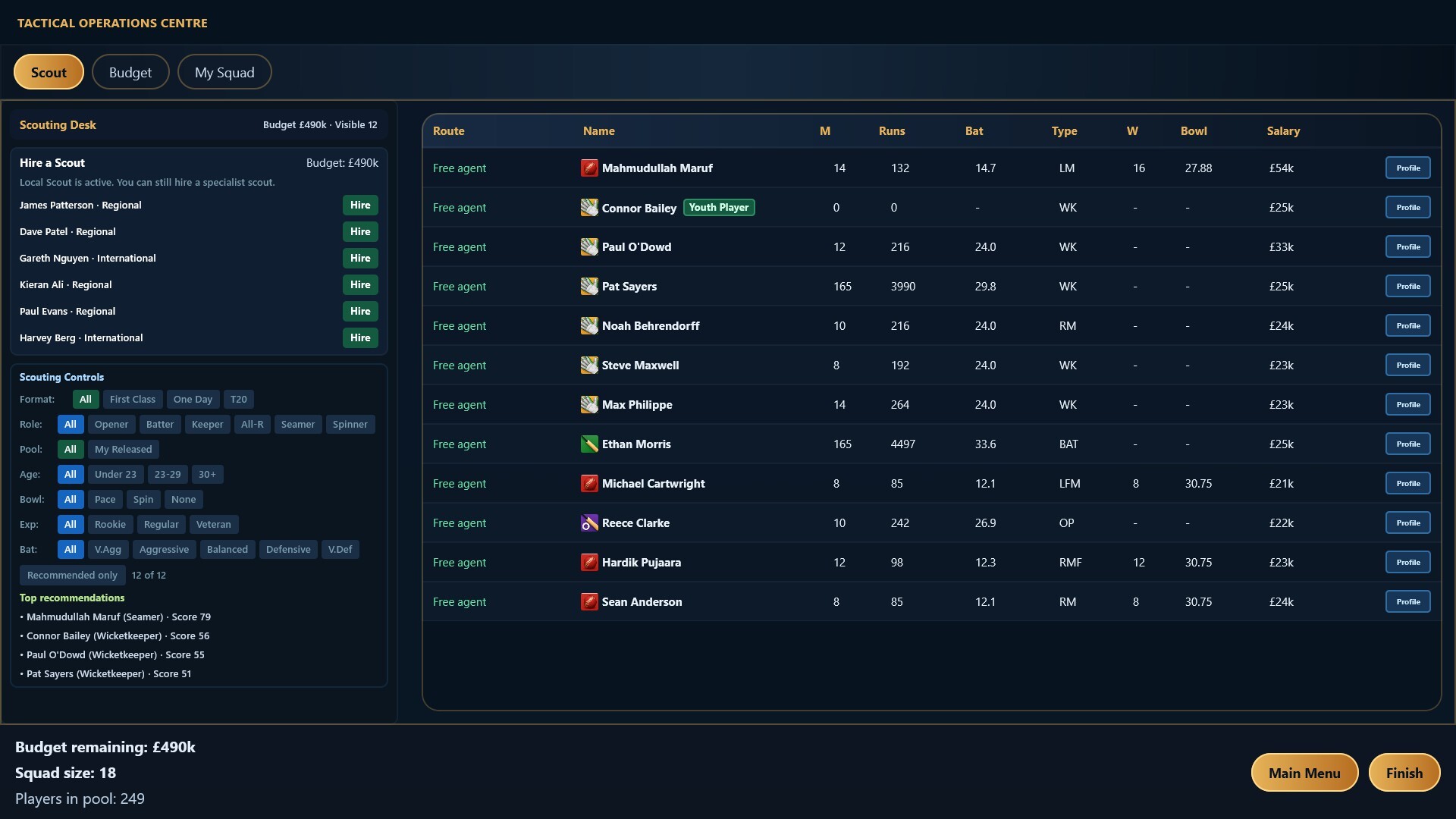
Task: Click the ball icon beside Michael Cartwright
Action: (589, 484)
